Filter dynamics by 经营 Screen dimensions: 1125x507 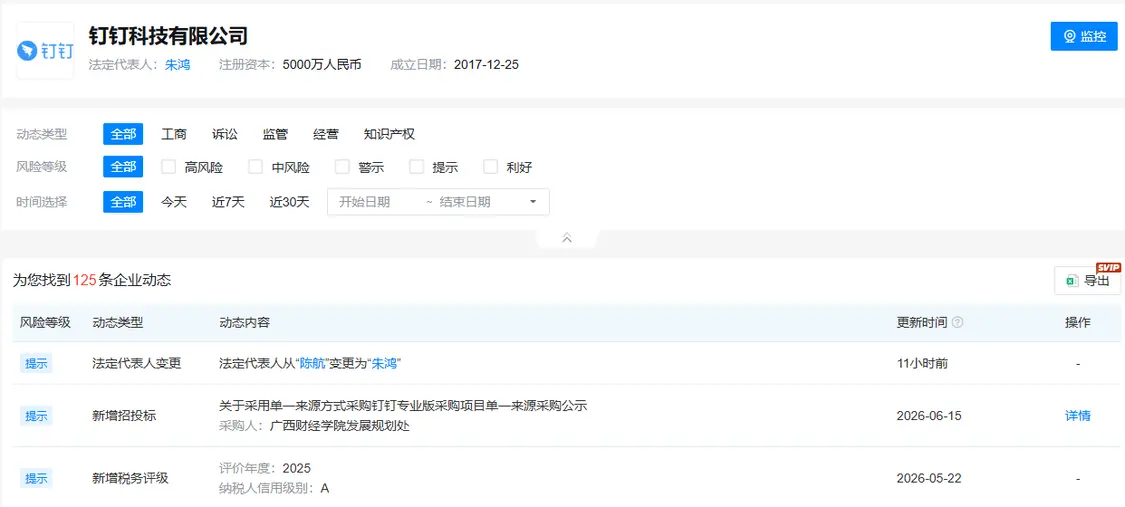point(326,134)
